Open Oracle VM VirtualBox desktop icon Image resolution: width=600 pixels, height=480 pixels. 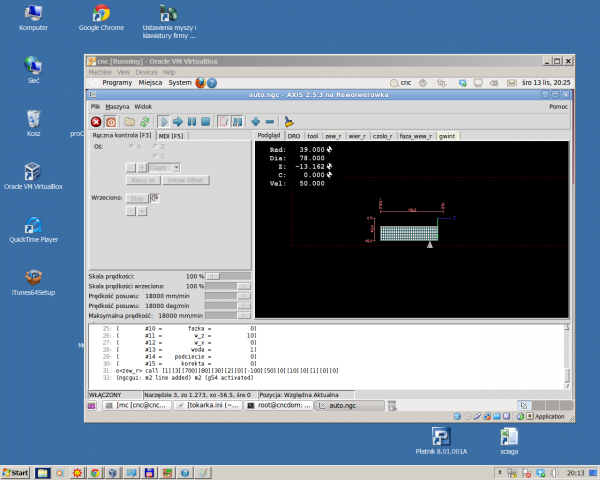pyautogui.click(x=33, y=176)
